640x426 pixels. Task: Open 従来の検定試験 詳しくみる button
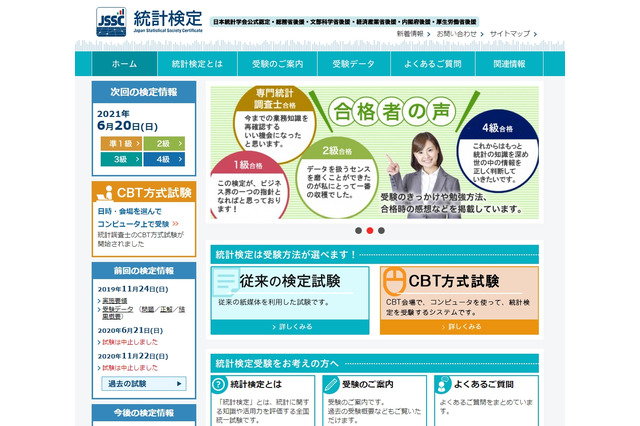290,327
